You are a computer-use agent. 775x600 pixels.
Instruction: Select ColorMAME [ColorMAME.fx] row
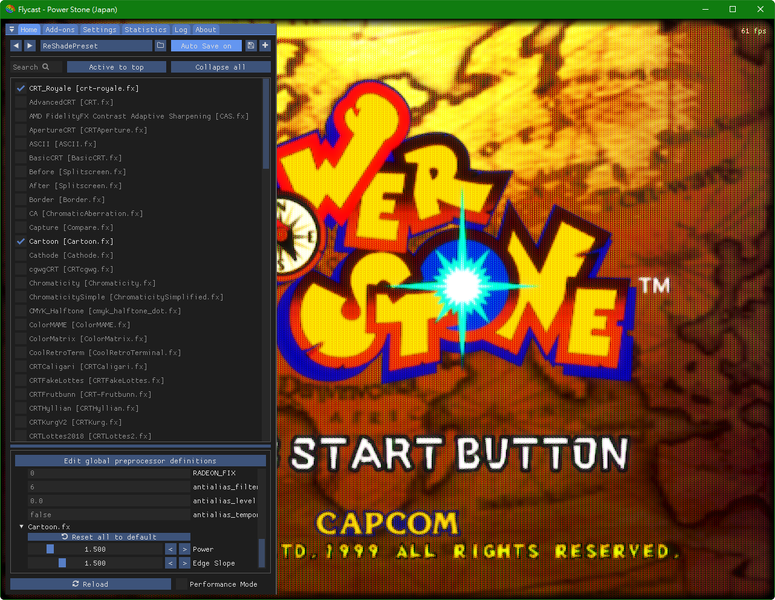(79, 325)
